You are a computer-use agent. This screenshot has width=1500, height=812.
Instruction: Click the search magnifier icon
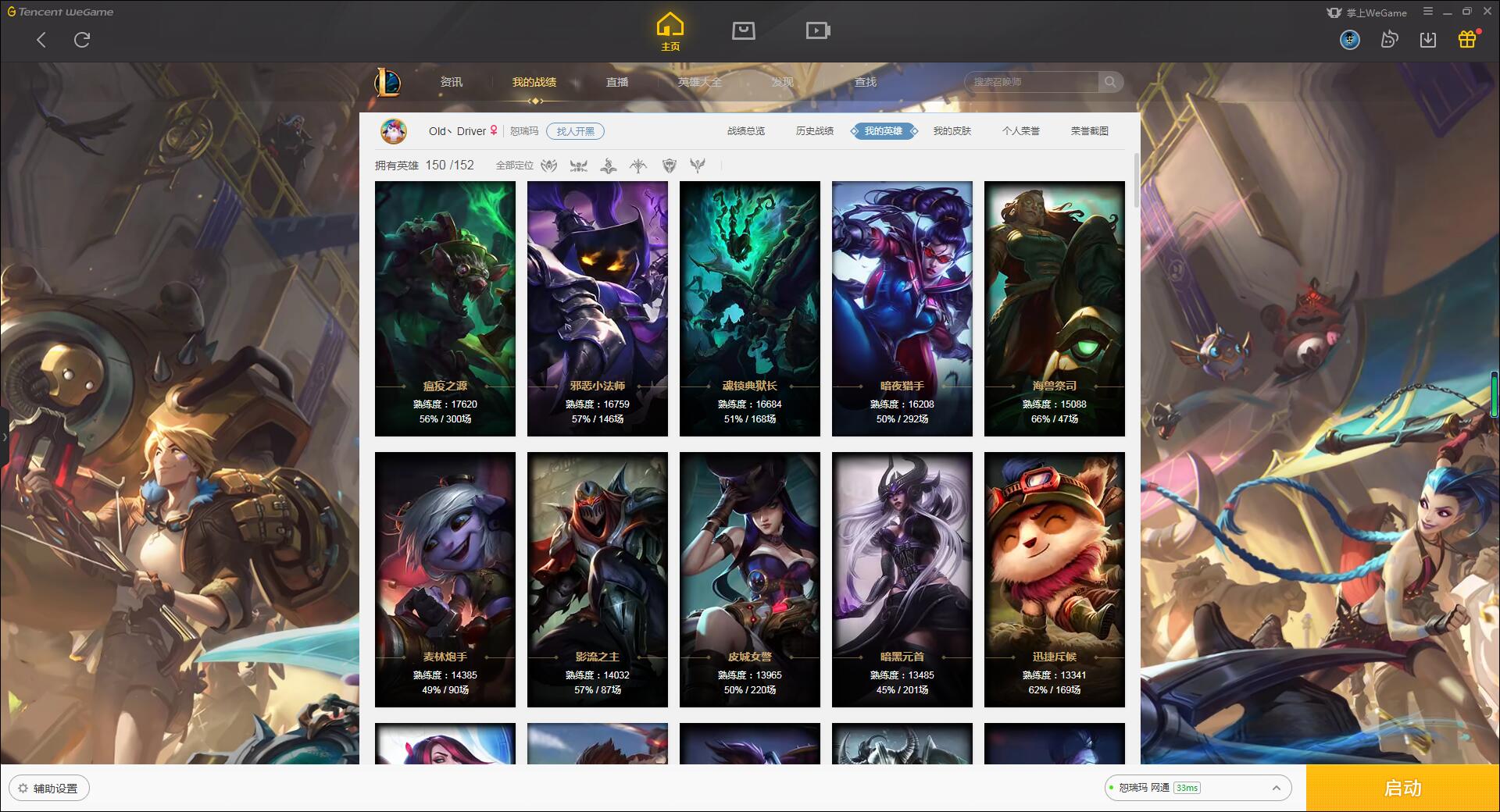click(1110, 82)
